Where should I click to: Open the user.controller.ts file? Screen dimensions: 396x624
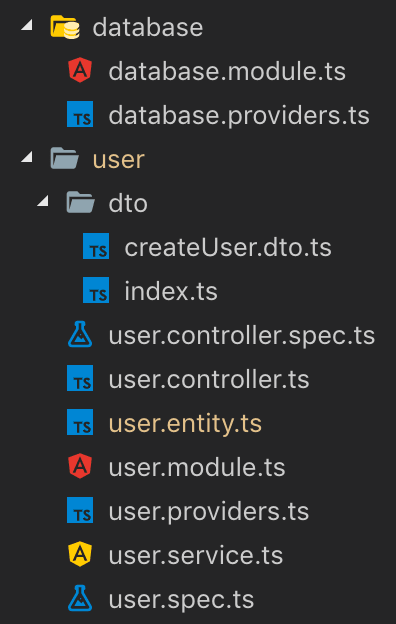click(209, 379)
